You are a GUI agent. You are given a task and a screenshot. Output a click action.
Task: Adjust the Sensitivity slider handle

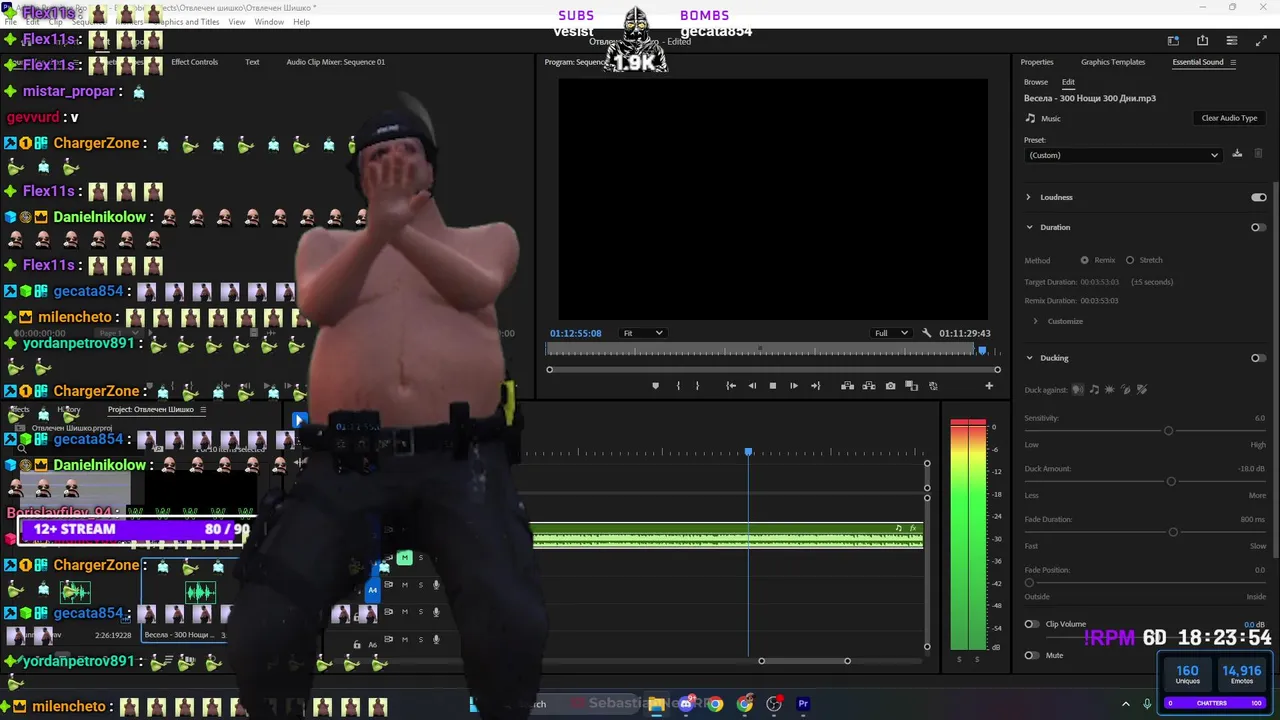[x=1168, y=430]
